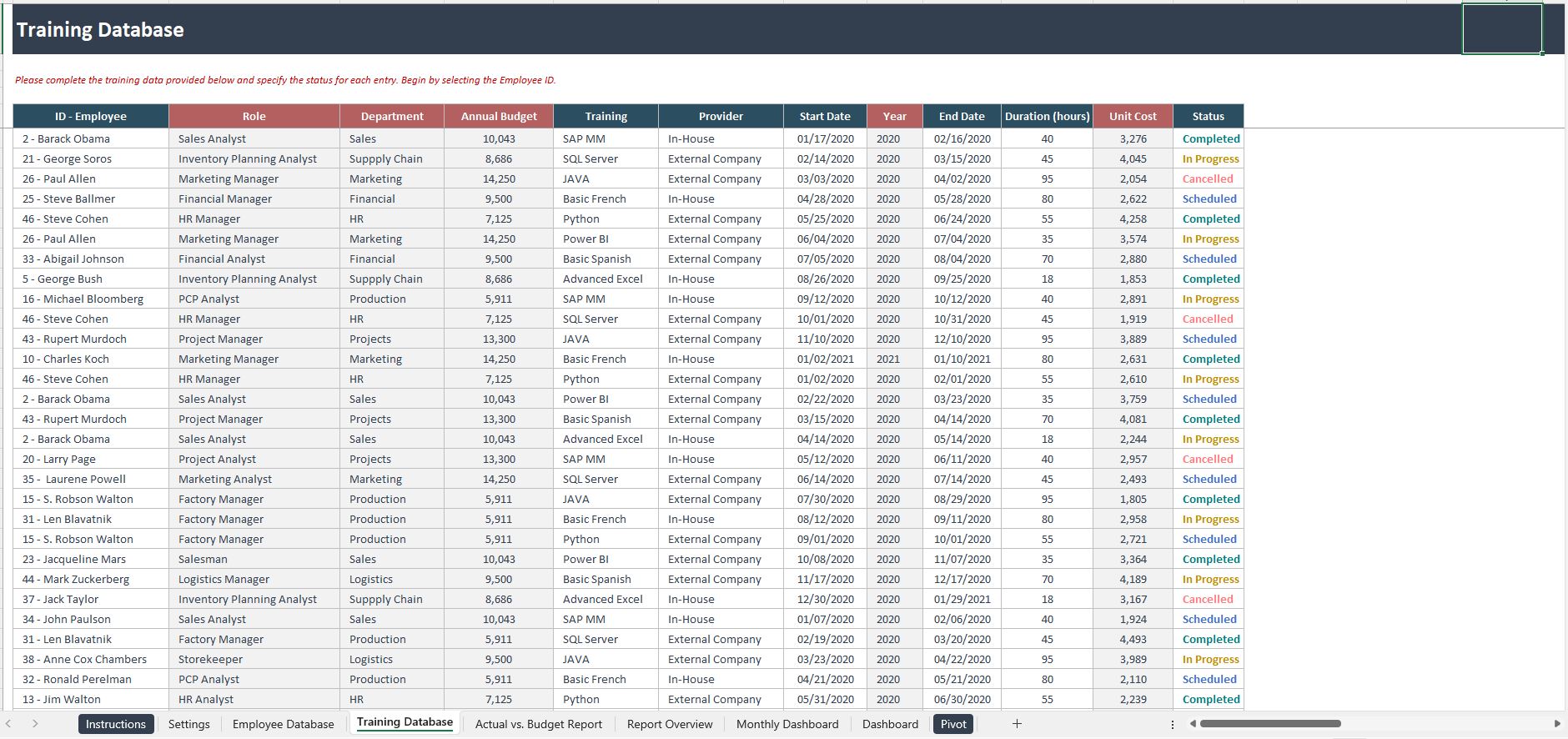Open the Monthly Dashboard tab
The width and height of the screenshot is (1568, 739).
pyautogui.click(x=787, y=724)
